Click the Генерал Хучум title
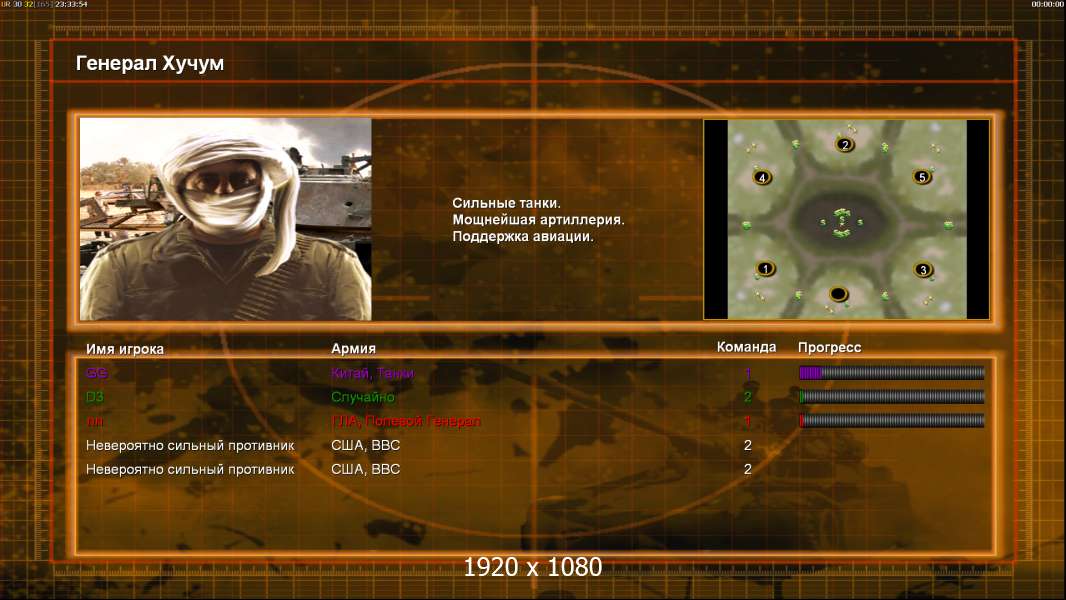Screen dimensions: 1066x600 pos(150,63)
